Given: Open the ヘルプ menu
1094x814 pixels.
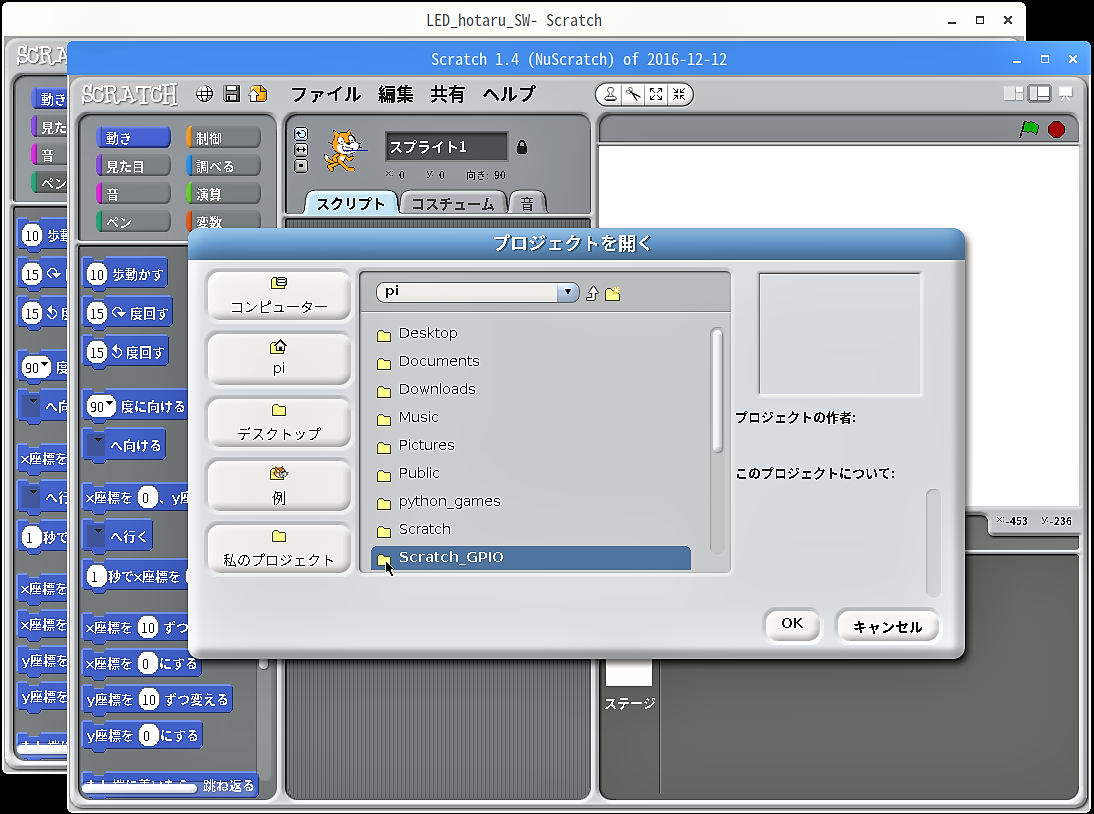Looking at the screenshot, I should tap(509, 94).
